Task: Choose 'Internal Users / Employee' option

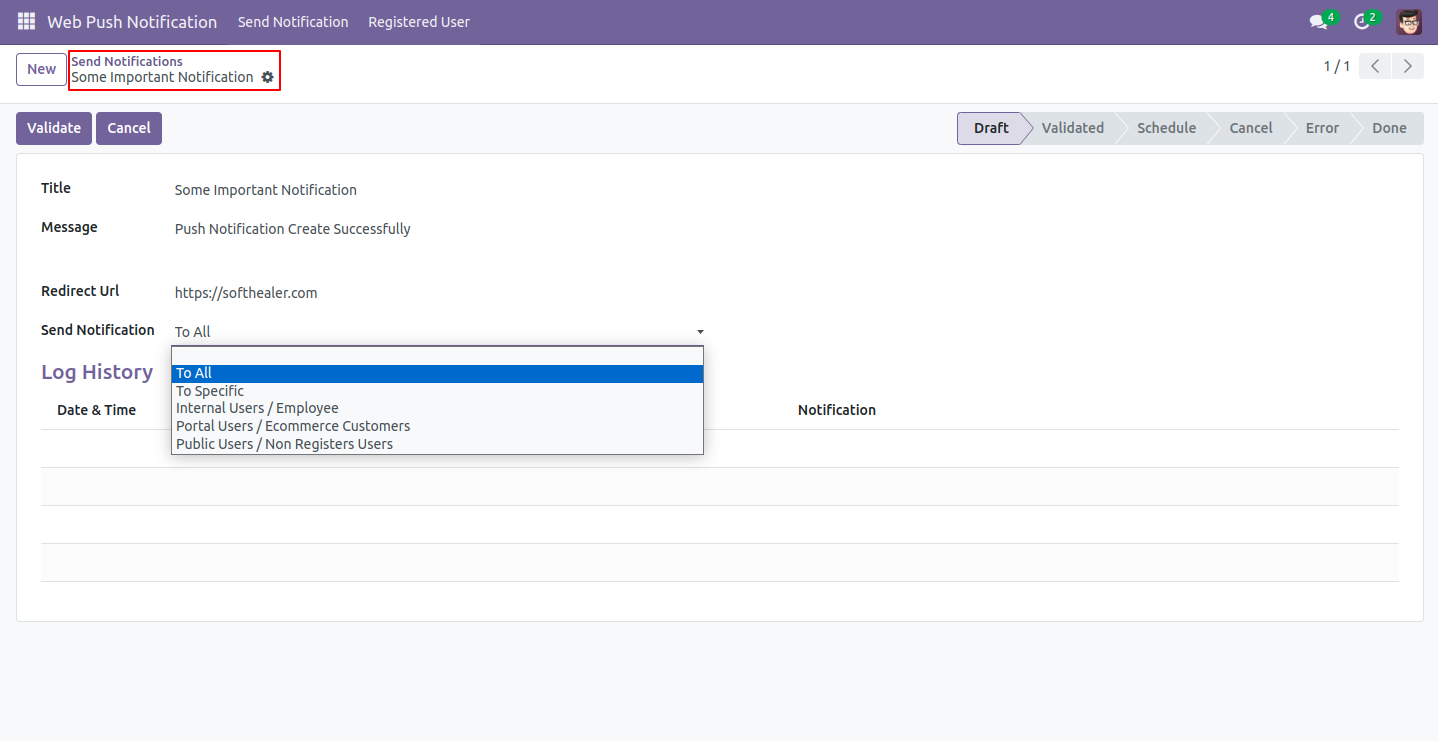Action: click(438, 408)
